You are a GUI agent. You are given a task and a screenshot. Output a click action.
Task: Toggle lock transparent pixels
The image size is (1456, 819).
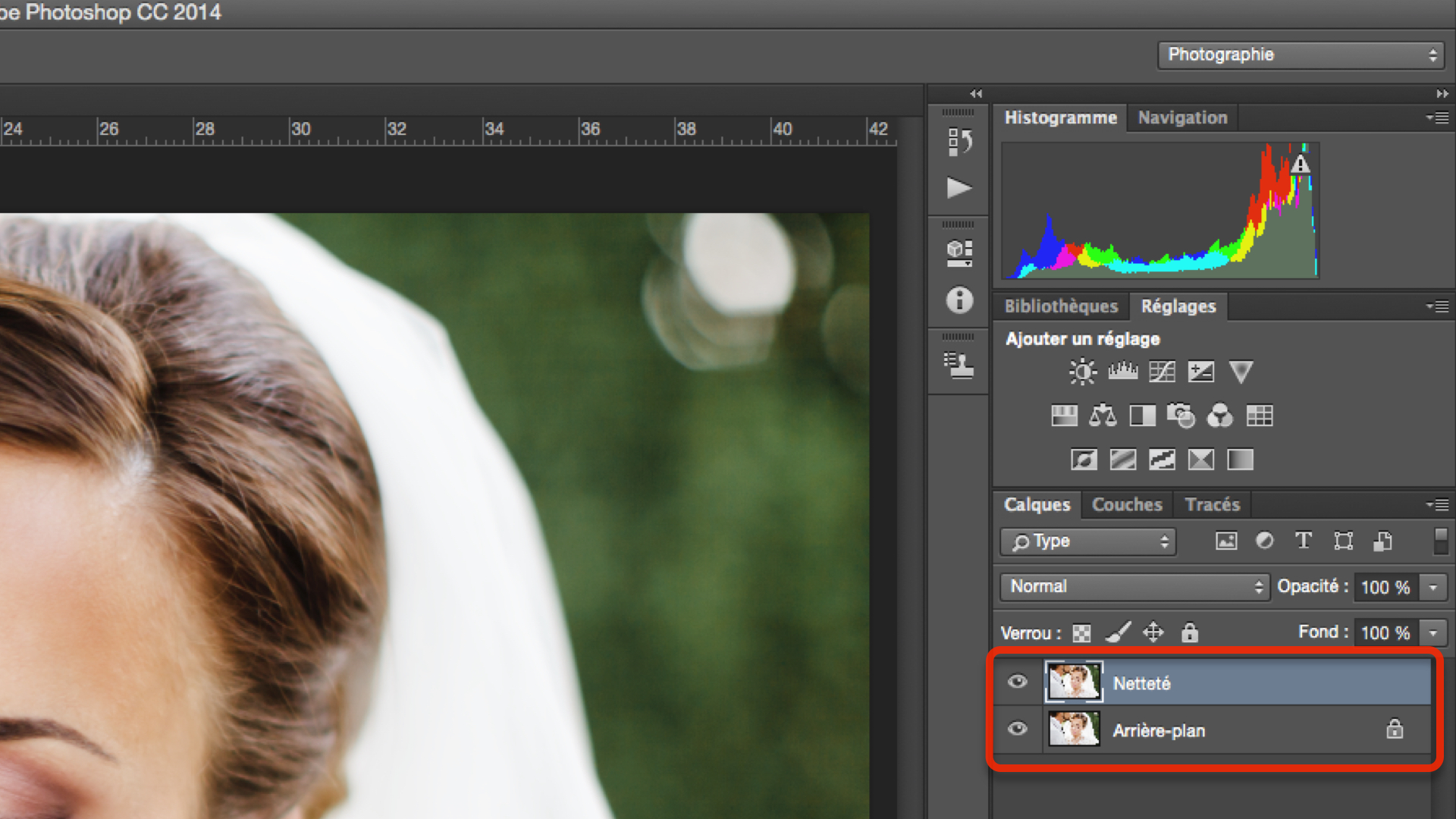pos(1081,633)
